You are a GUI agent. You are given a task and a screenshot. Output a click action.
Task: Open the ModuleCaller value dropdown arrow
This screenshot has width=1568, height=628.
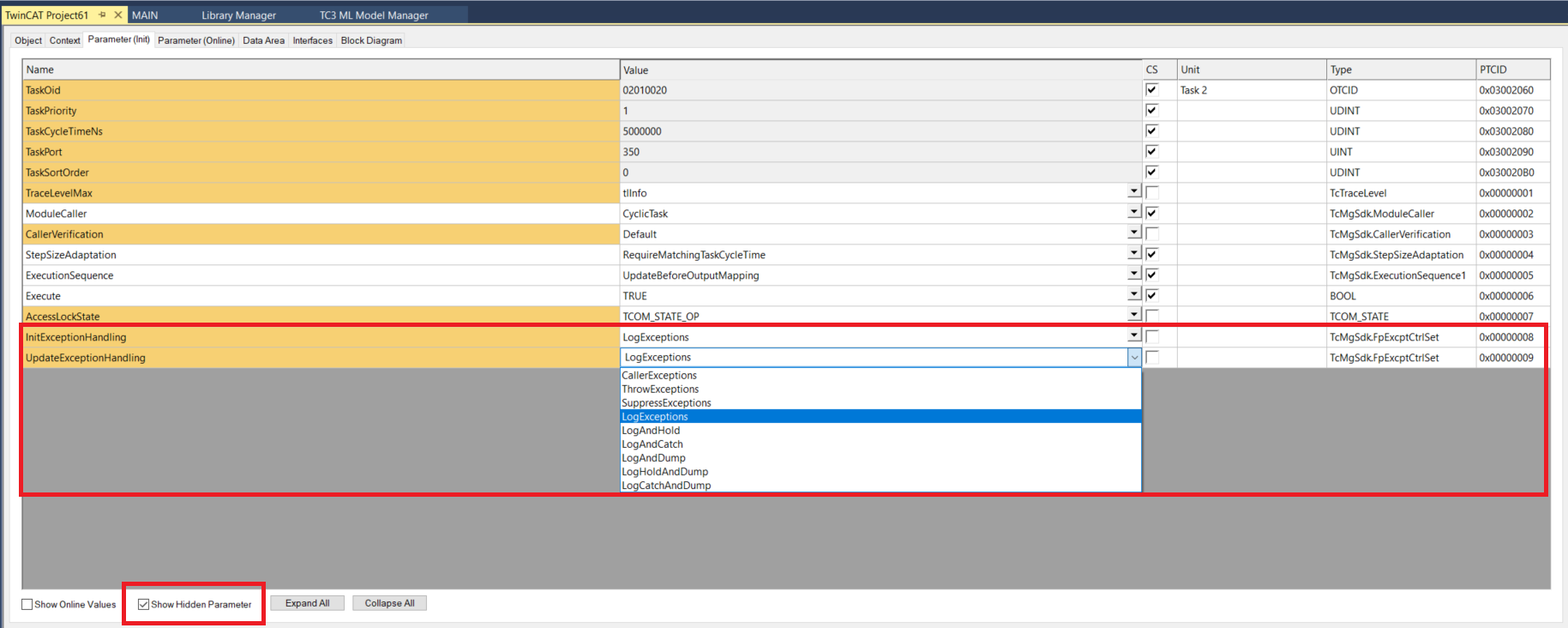coord(1134,212)
